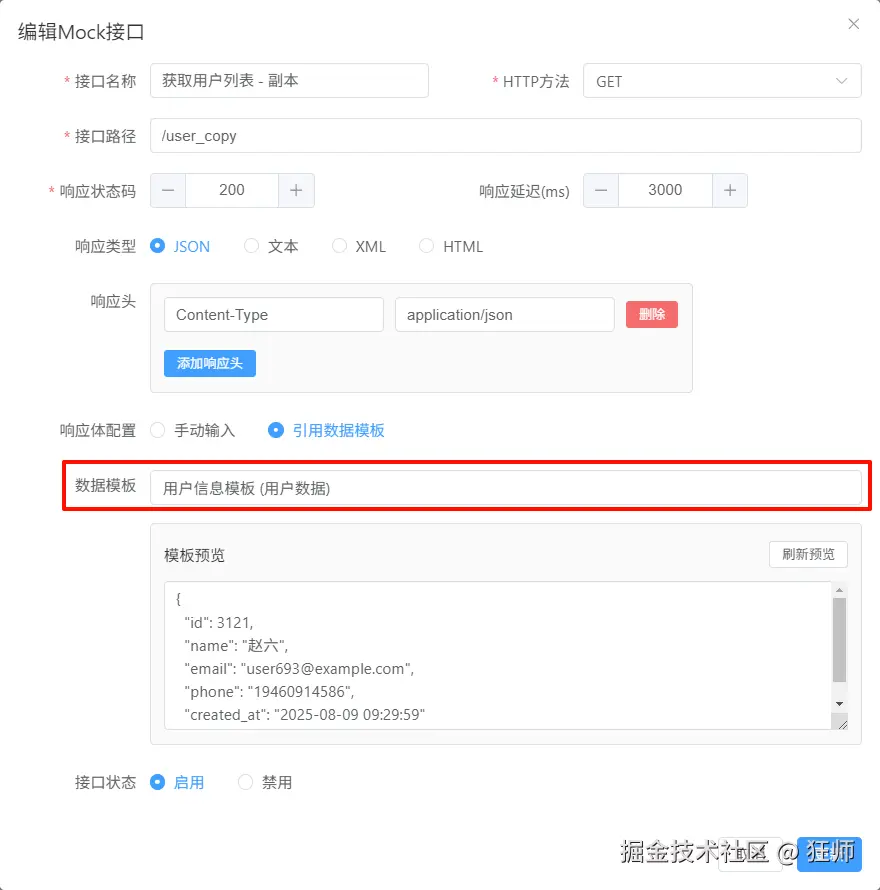This screenshot has height=890, width=880.
Task: Increase response delay with plus icon
Action: [x=730, y=190]
